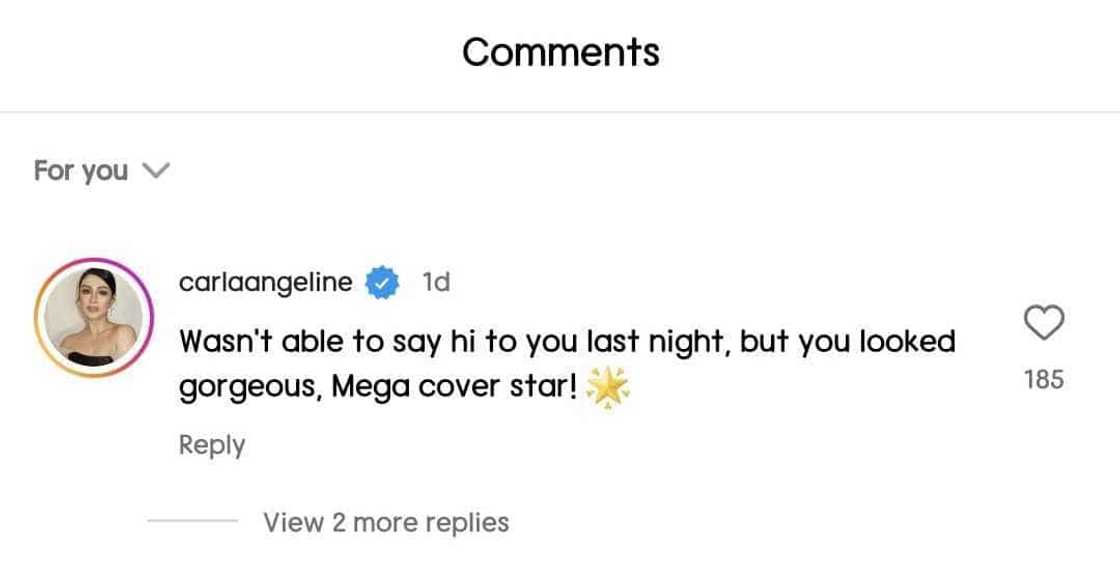Image resolution: width=1120 pixels, height=580 pixels.
Task: Click the sparkle star emoji
Action: [x=608, y=388]
